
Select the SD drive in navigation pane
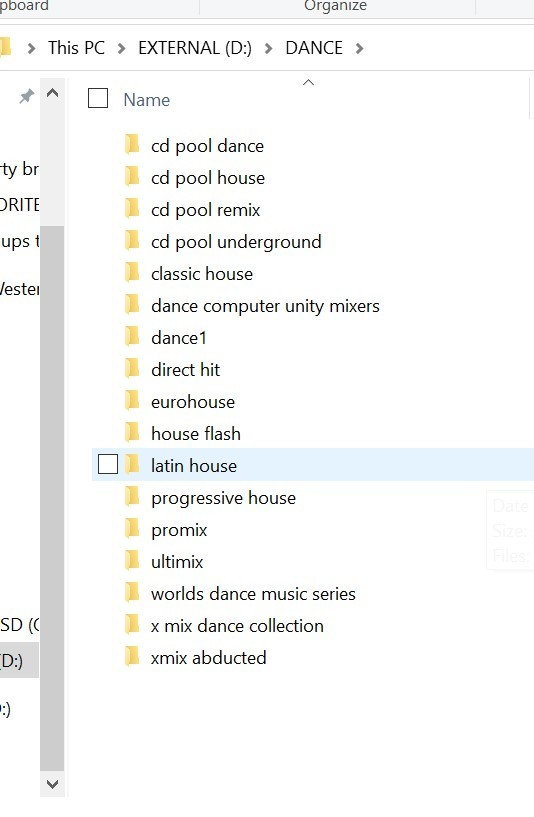(19, 624)
